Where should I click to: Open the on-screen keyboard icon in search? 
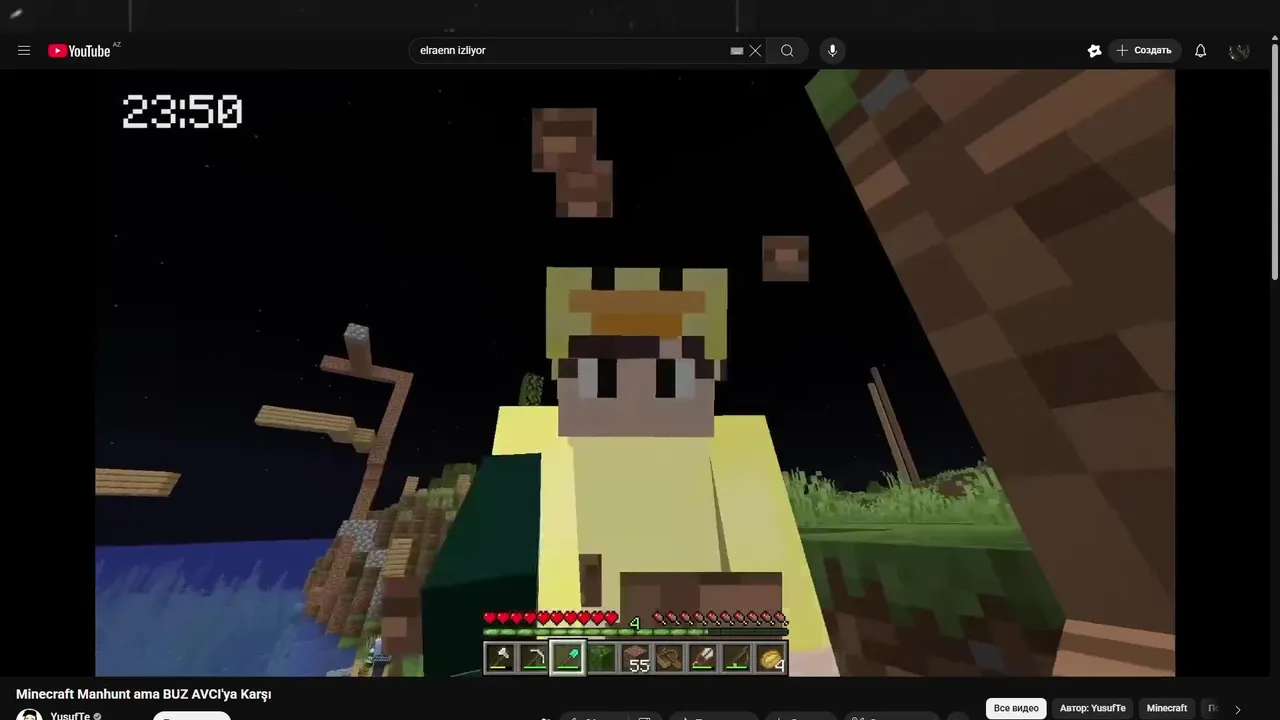point(737,51)
